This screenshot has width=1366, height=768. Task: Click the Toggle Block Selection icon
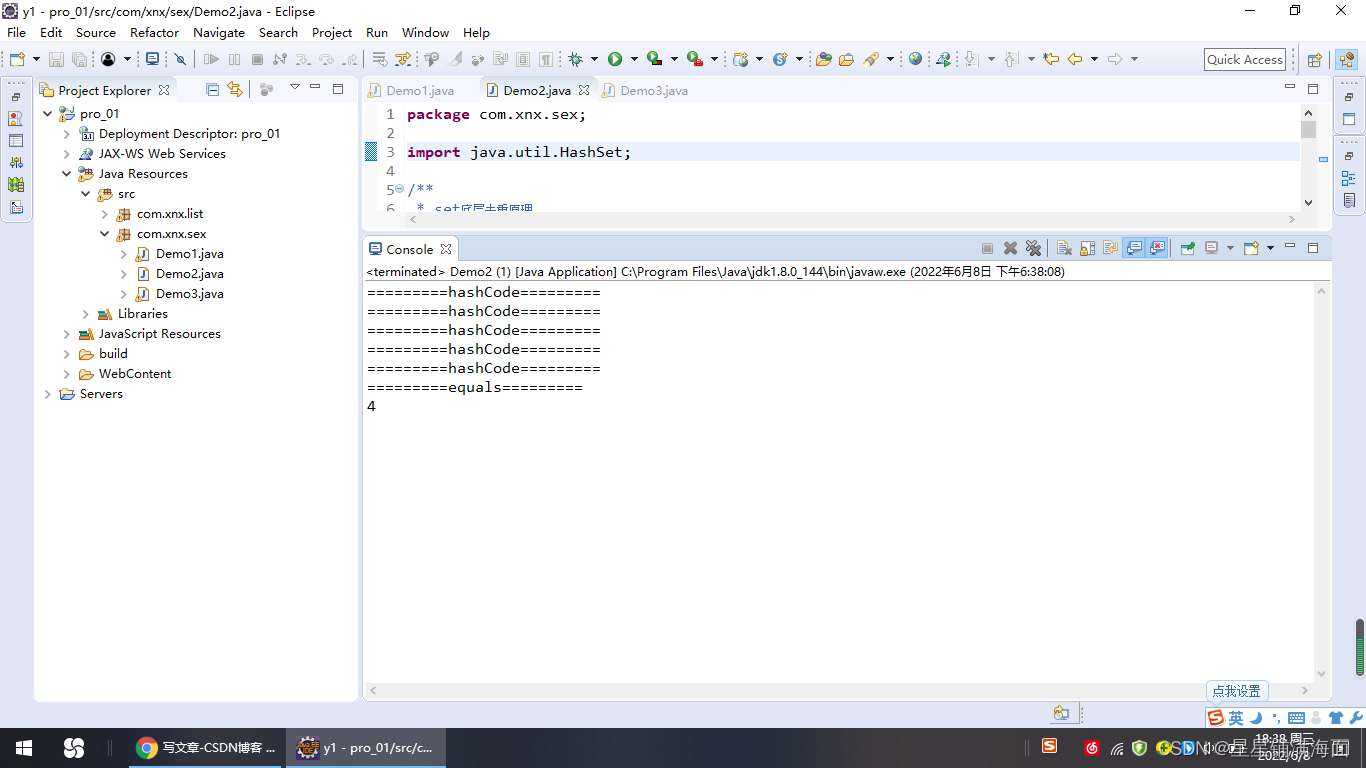tap(522, 59)
